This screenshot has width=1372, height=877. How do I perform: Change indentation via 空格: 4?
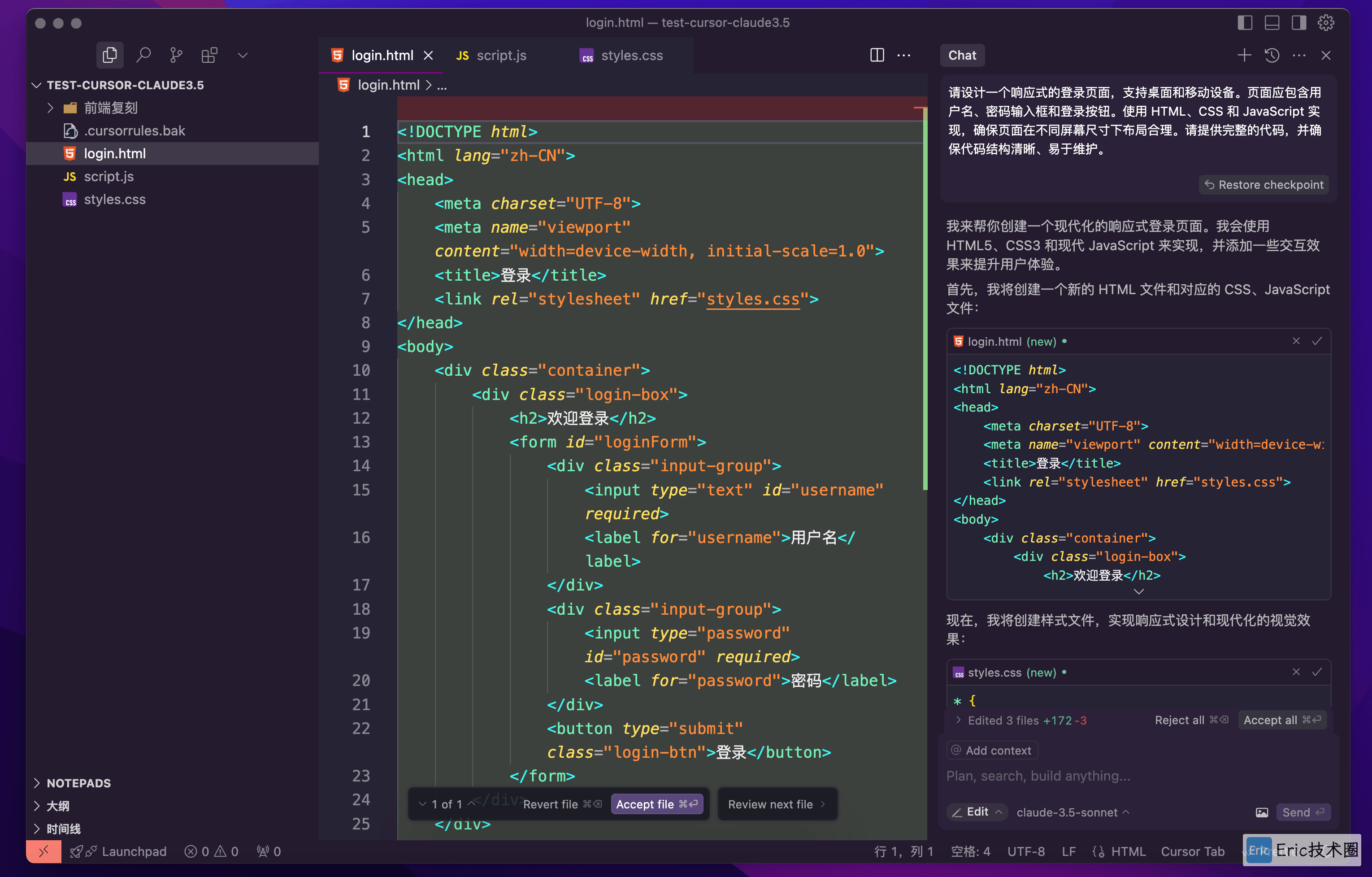[971, 851]
